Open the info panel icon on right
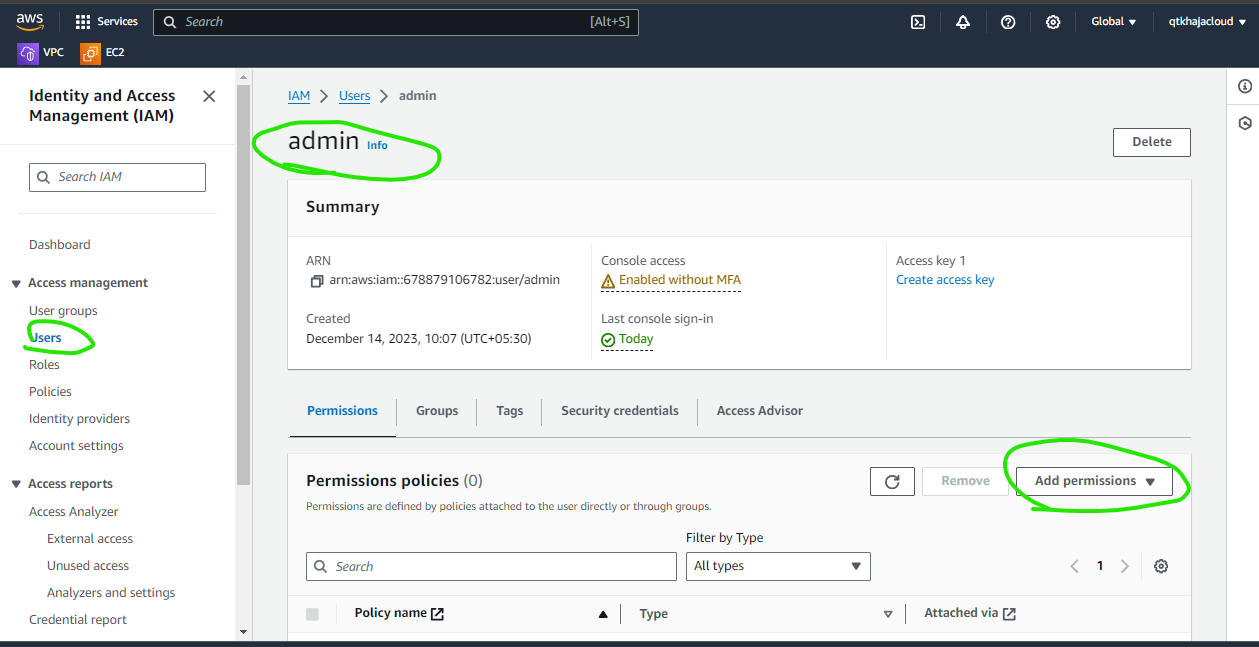Image resolution: width=1259 pixels, height=647 pixels. point(1245,87)
